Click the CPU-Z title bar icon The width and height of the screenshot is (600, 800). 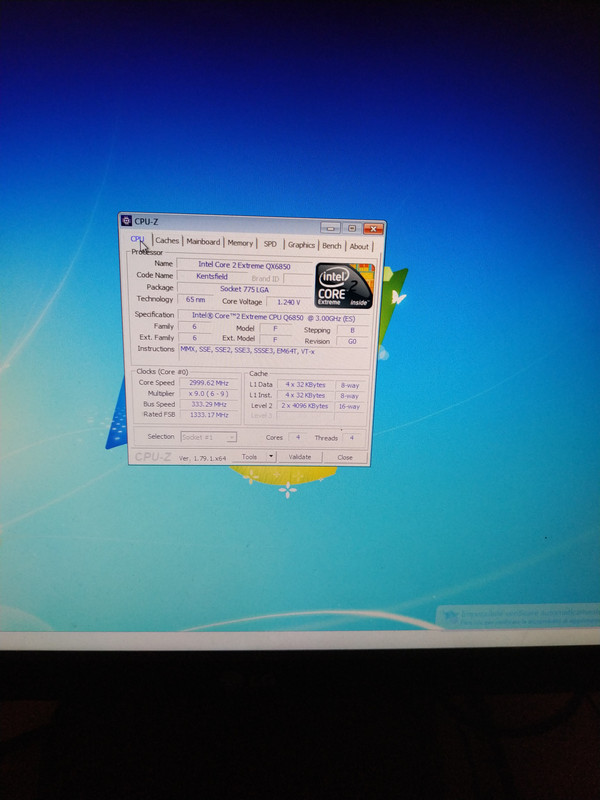click(x=126, y=220)
